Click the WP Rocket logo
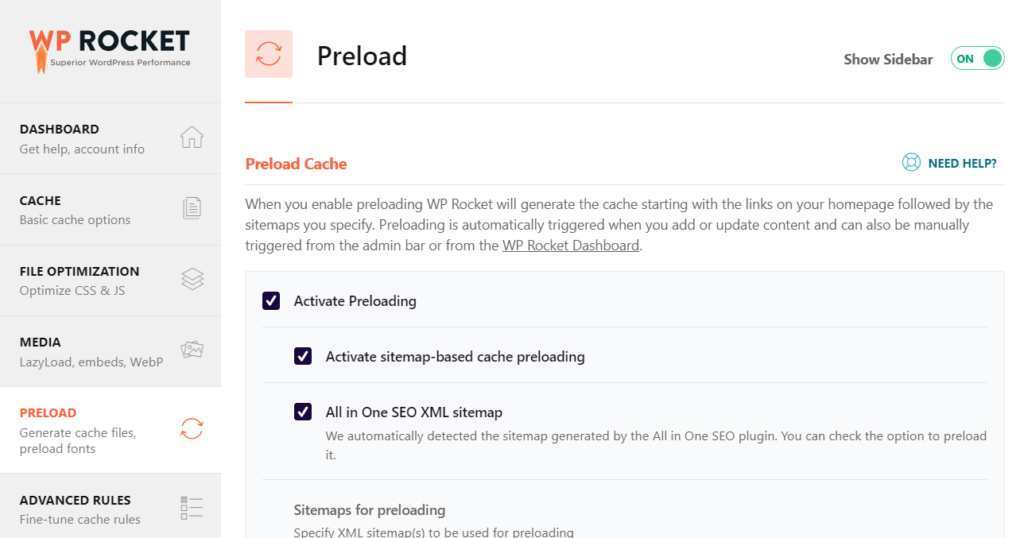 [x=110, y=50]
